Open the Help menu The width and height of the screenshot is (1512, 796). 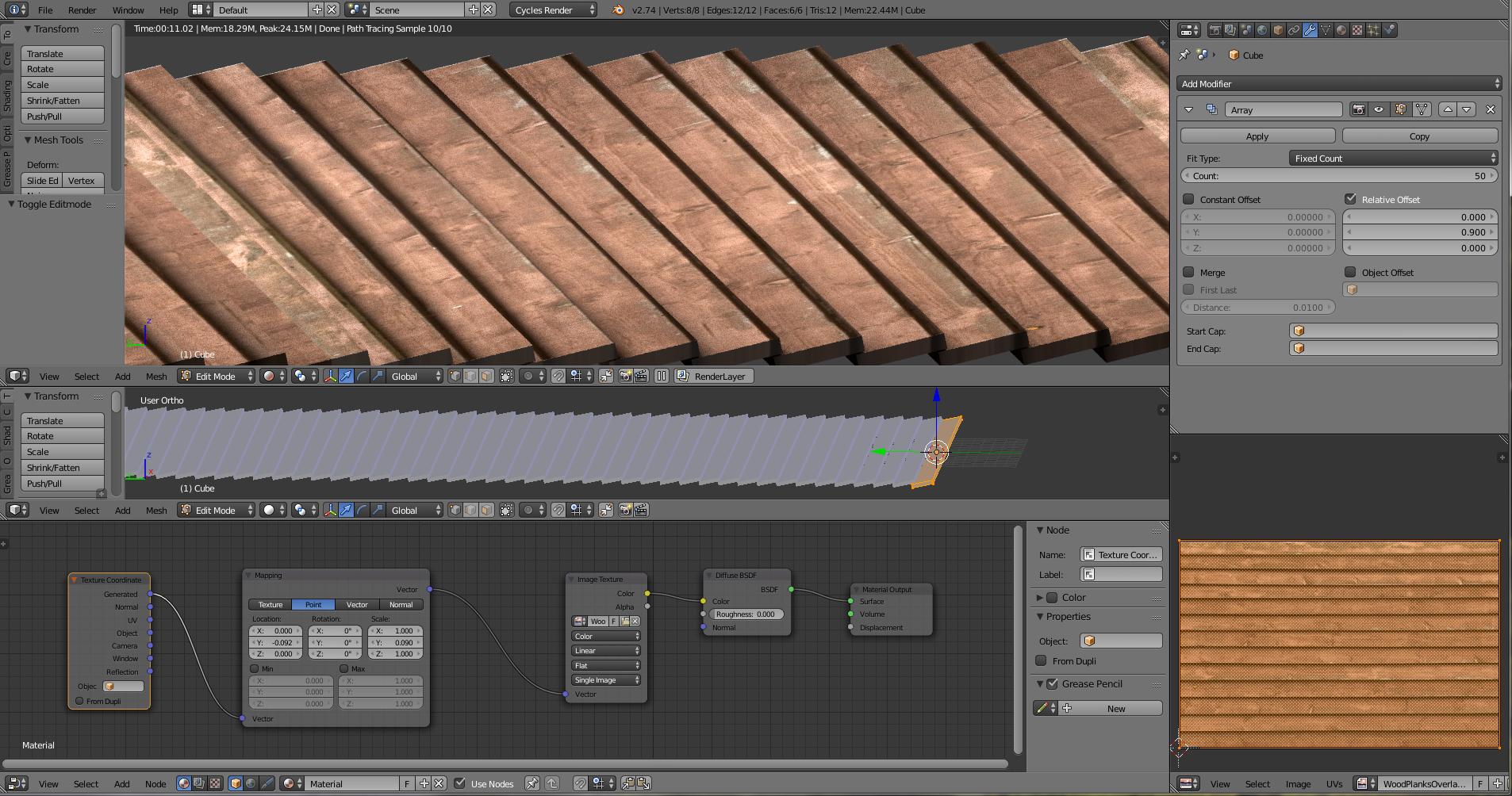click(x=168, y=10)
